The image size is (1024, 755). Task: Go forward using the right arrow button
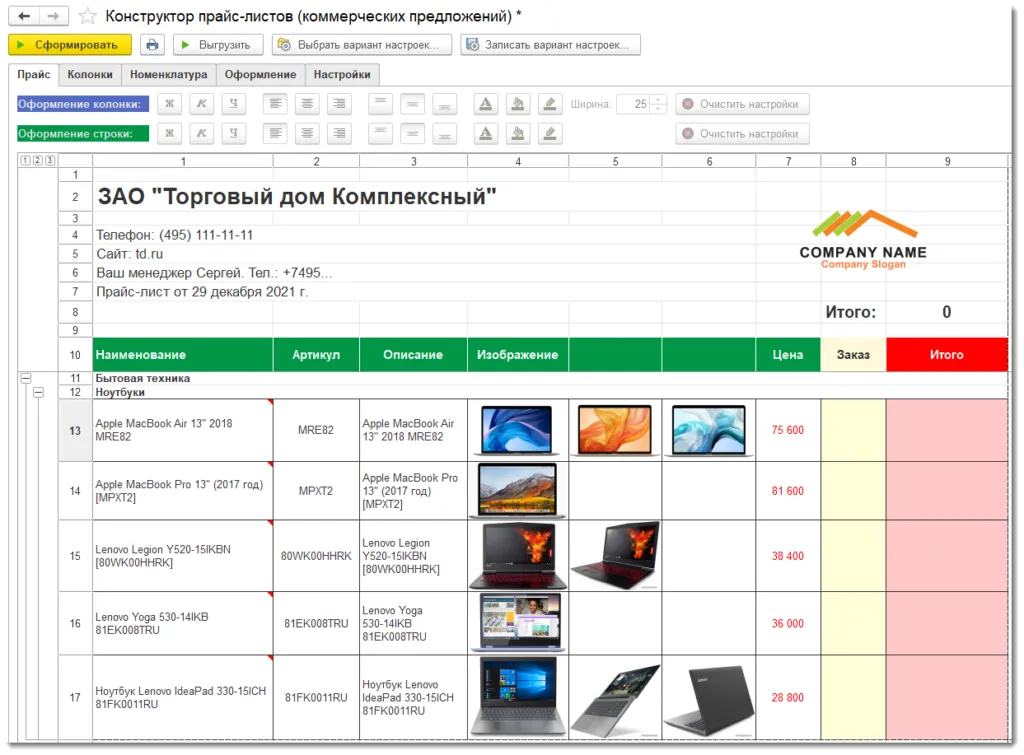(x=54, y=16)
